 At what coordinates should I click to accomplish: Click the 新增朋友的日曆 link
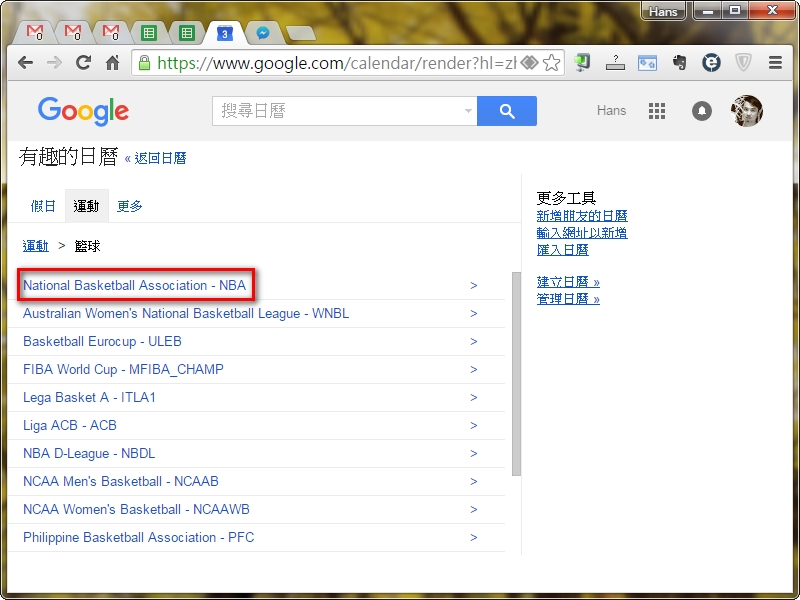click(582, 216)
